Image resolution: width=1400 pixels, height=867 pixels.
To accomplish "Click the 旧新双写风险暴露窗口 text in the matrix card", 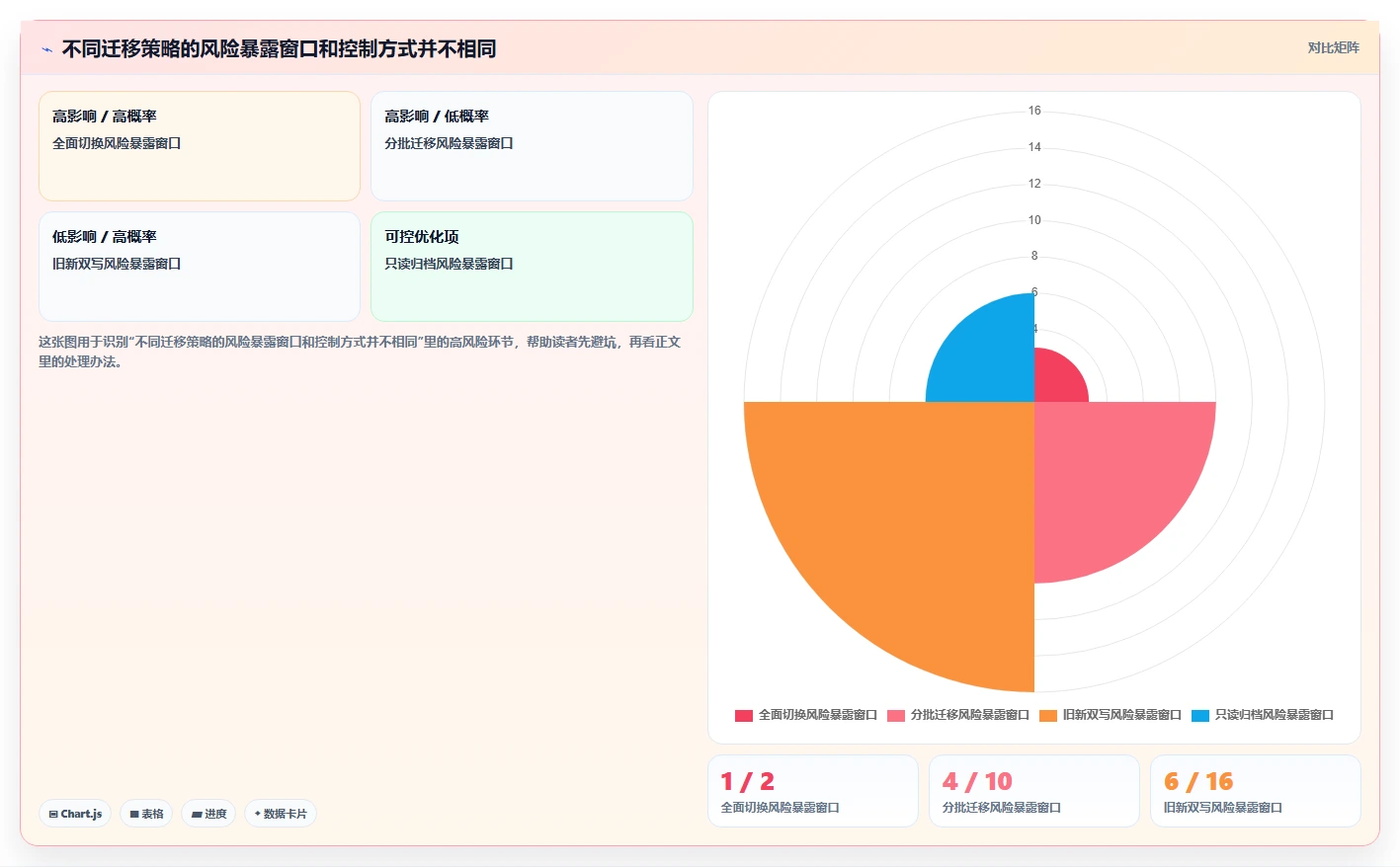I will tap(117, 264).
